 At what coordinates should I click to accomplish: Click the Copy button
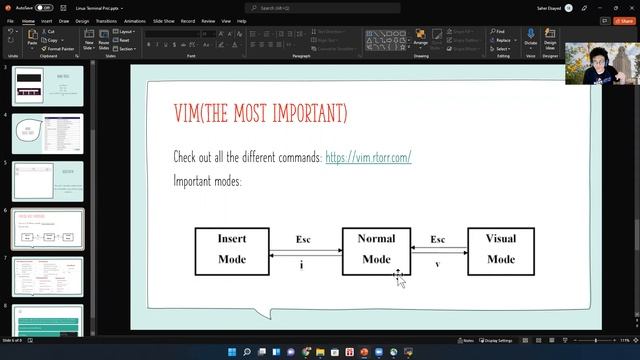click(50, 40)
